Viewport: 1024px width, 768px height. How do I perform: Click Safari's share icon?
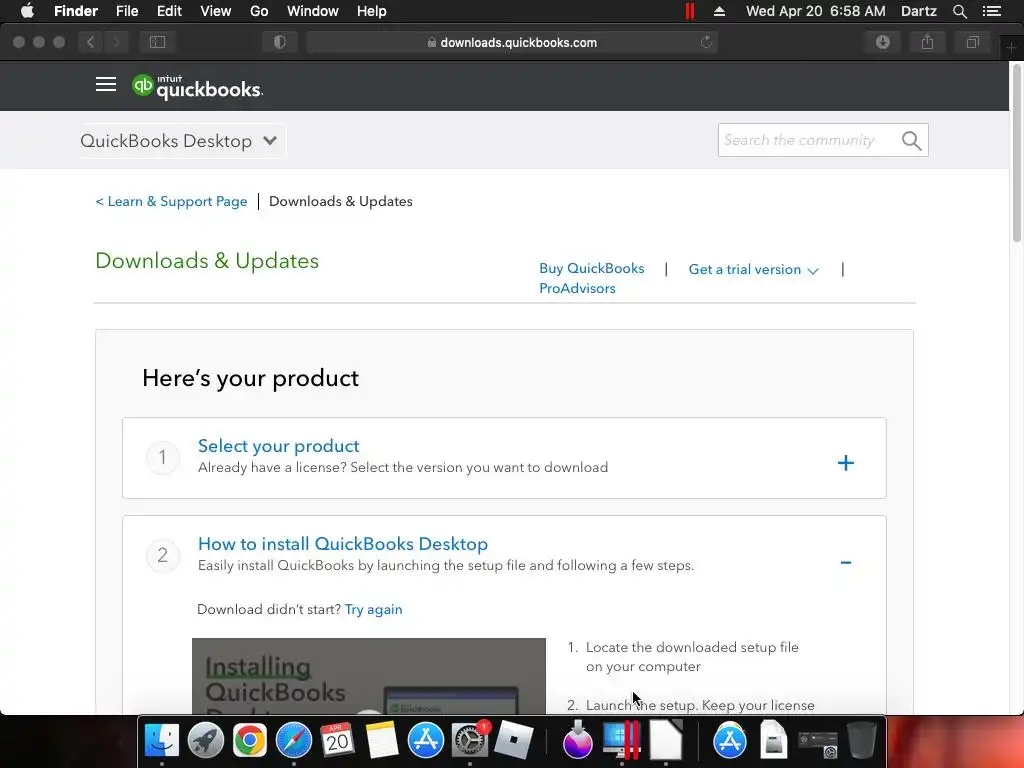[927, 42]
